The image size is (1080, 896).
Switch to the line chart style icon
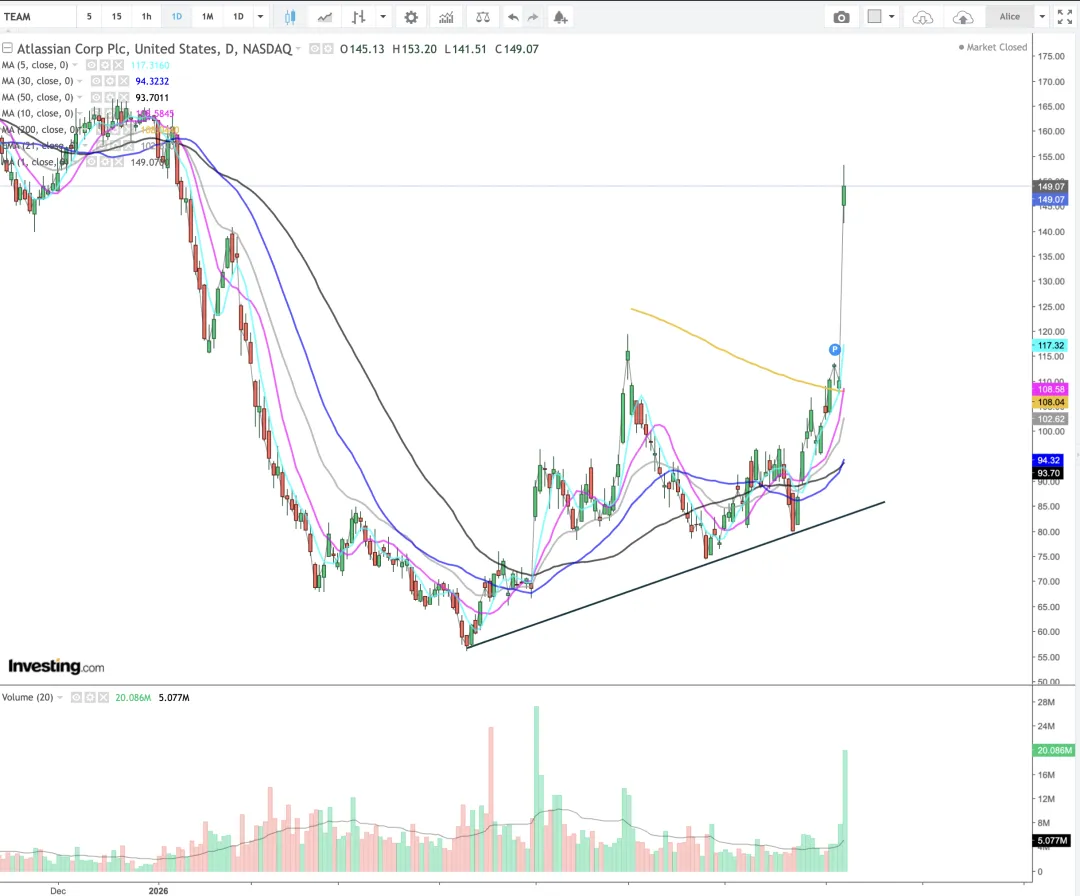pyautogui.click(x=324, y=17)
